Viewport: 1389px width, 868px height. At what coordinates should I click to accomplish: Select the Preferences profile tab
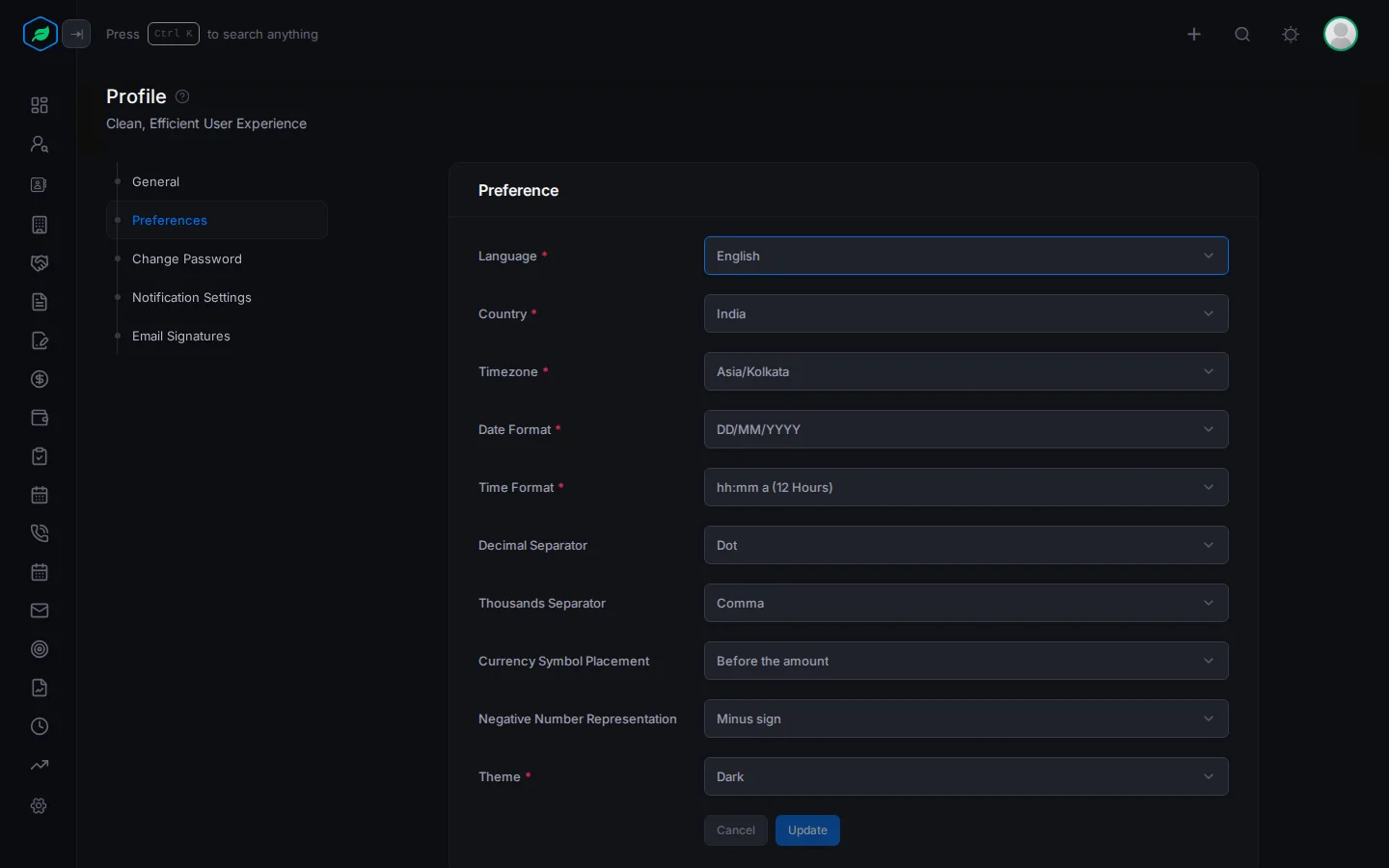click(217, 220)
